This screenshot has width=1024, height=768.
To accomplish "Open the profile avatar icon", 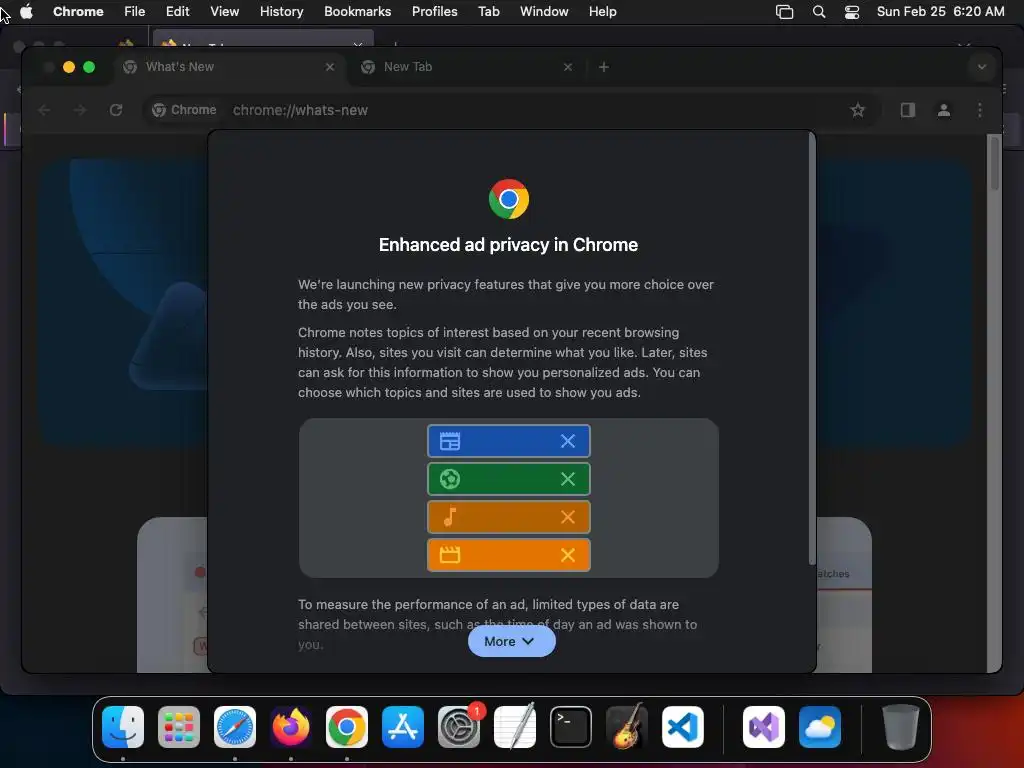I will point(944,110).
